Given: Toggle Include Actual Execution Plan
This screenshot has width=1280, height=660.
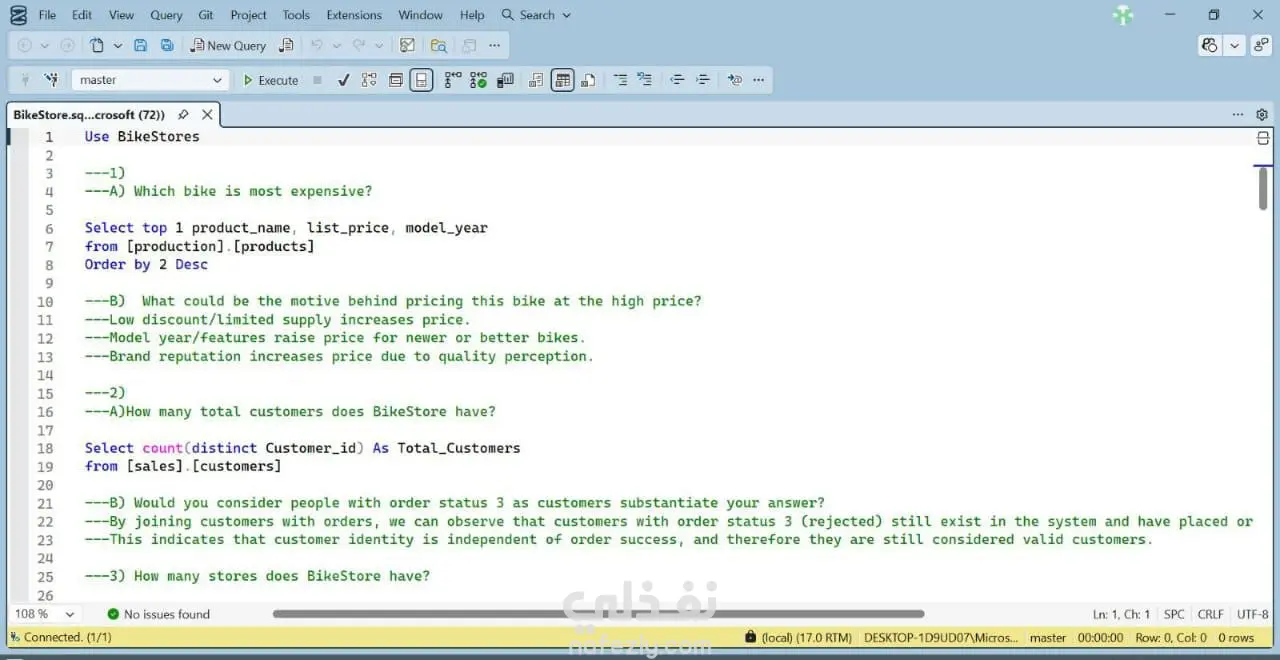Looking at the screenshot, I should [453, 80].
